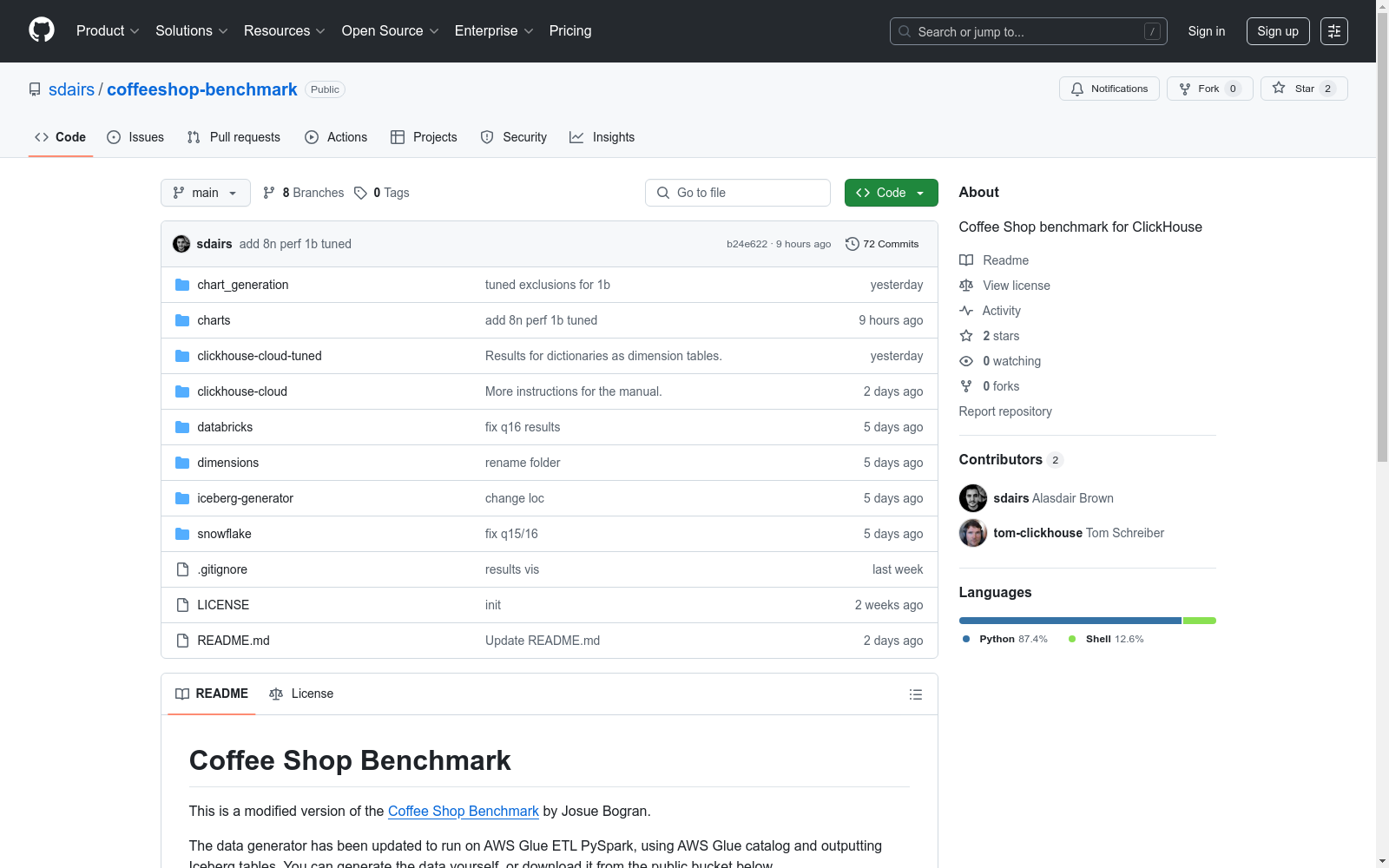Screen dimensions: 1389x868
Task: Click the Python 87.4% language legend
Action: [1005, 639]
